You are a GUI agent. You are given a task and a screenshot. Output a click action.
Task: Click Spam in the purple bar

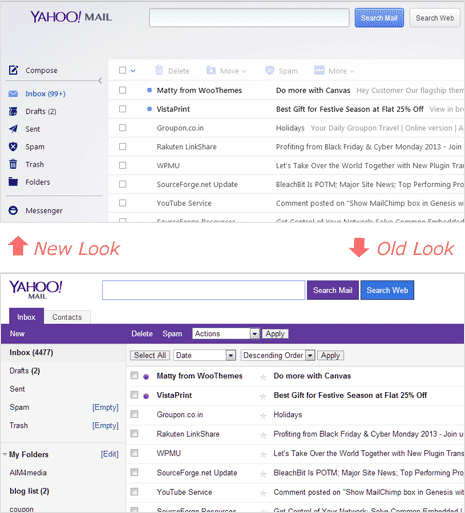coord(172,334)
